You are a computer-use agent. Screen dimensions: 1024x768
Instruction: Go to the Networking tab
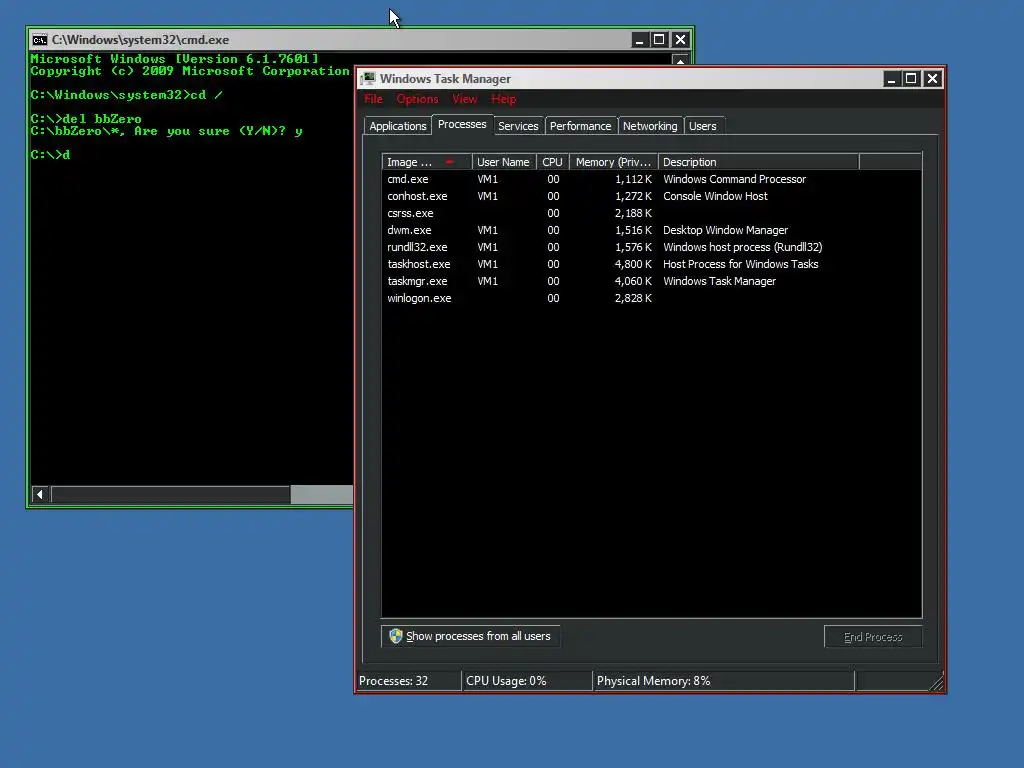(650, 126)
